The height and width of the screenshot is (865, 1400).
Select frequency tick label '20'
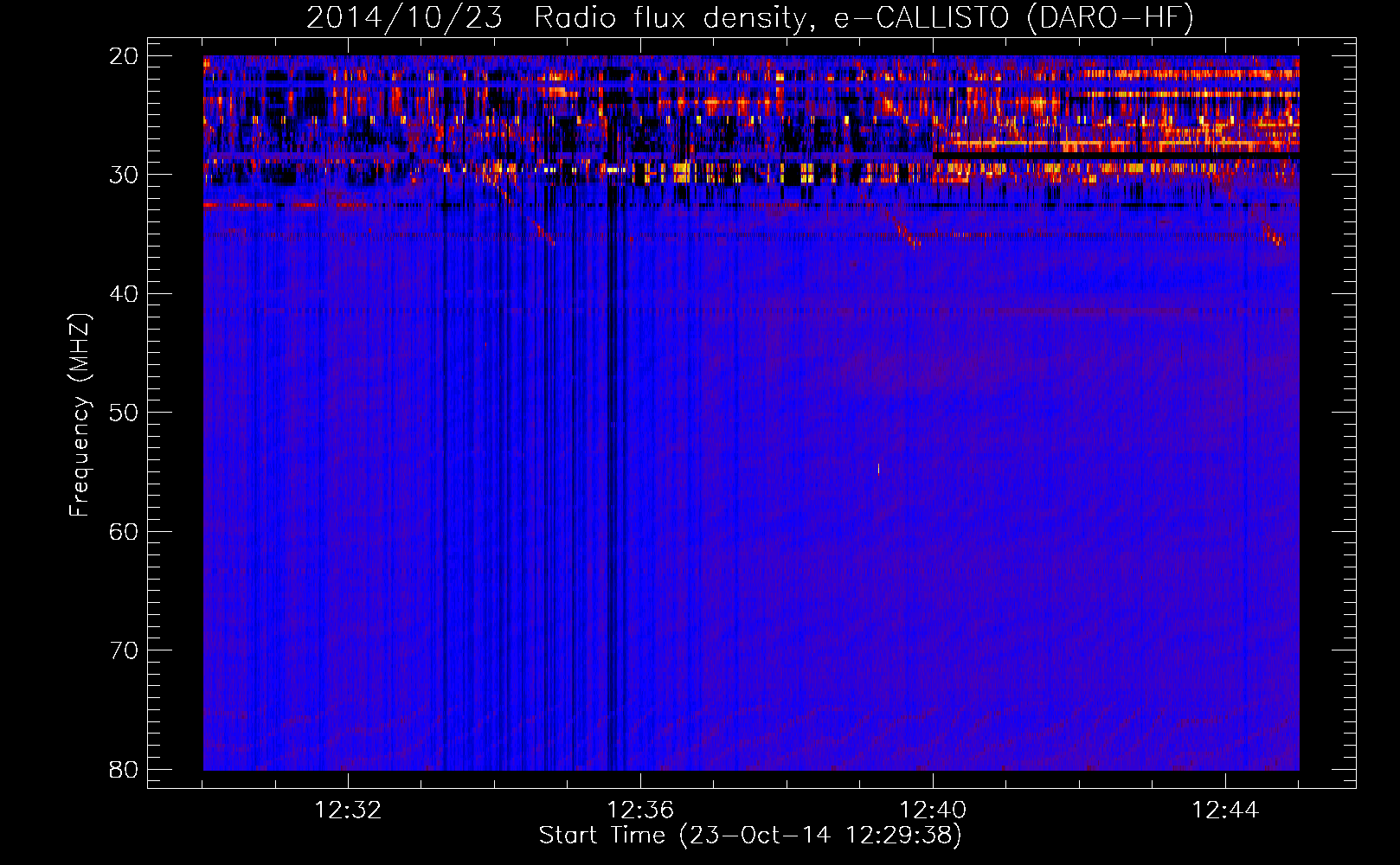point(125,56)
